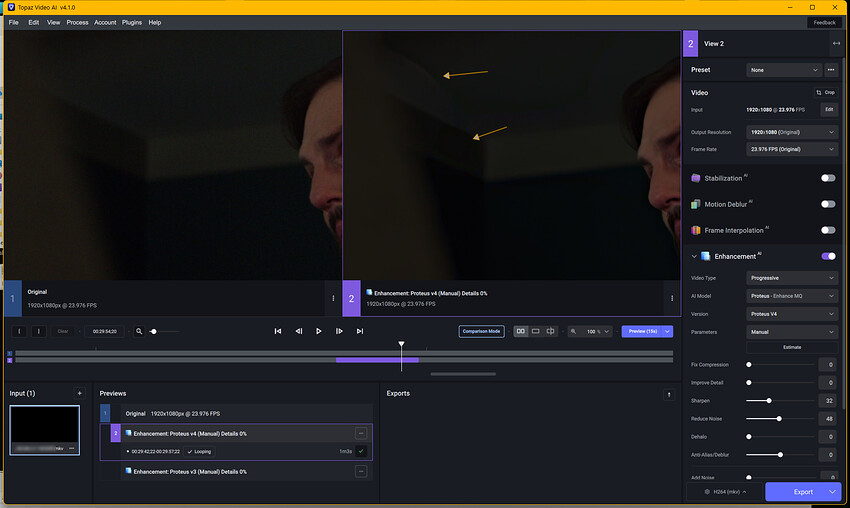Open the Version Proteus V4 dropdown
The image size is (850, 508).
(792, 314)
